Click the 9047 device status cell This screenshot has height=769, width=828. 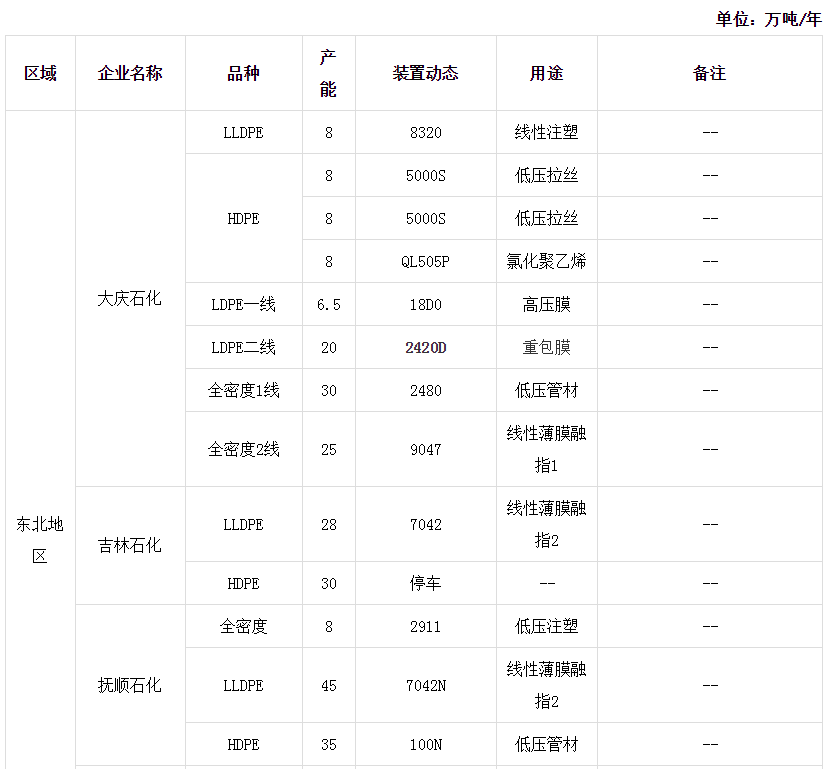pyautogui.click(x=426, y=449)
